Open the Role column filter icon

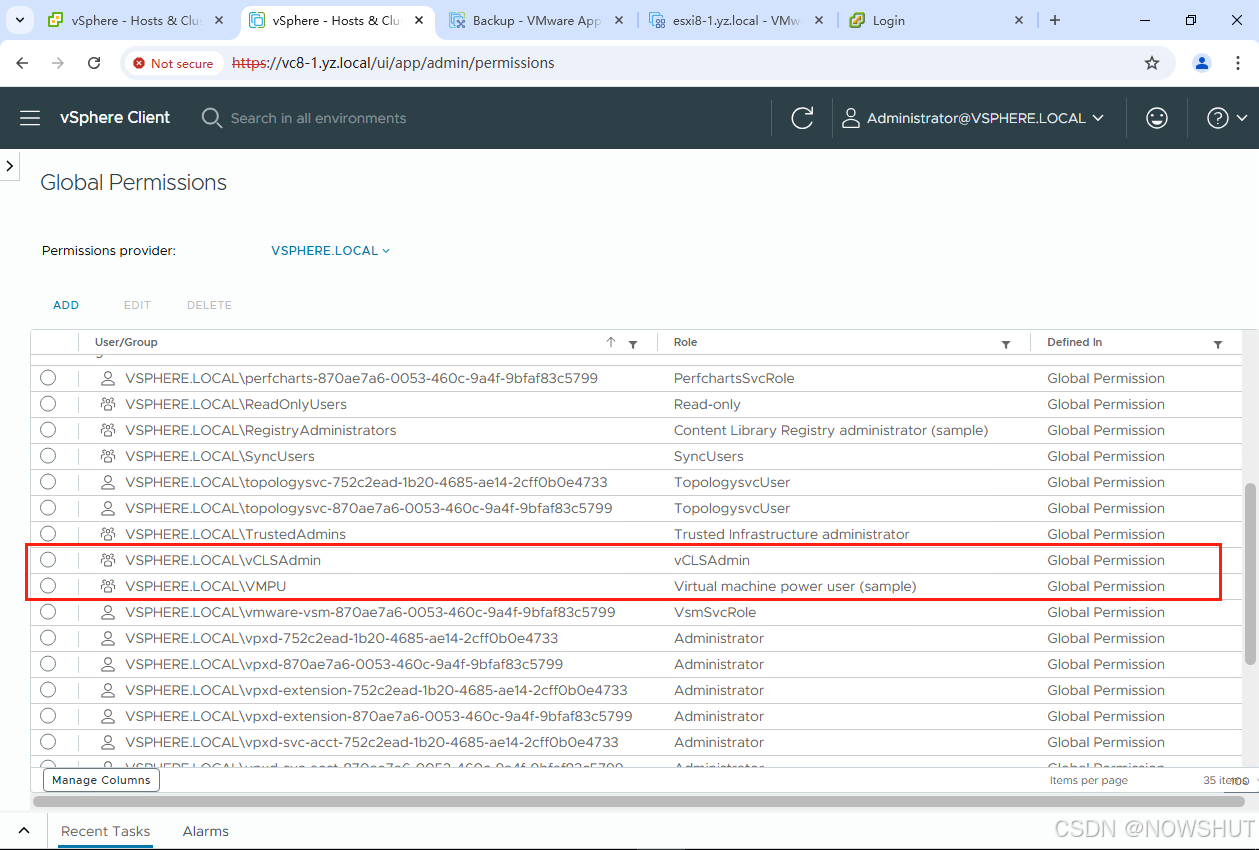point(1006,344)
